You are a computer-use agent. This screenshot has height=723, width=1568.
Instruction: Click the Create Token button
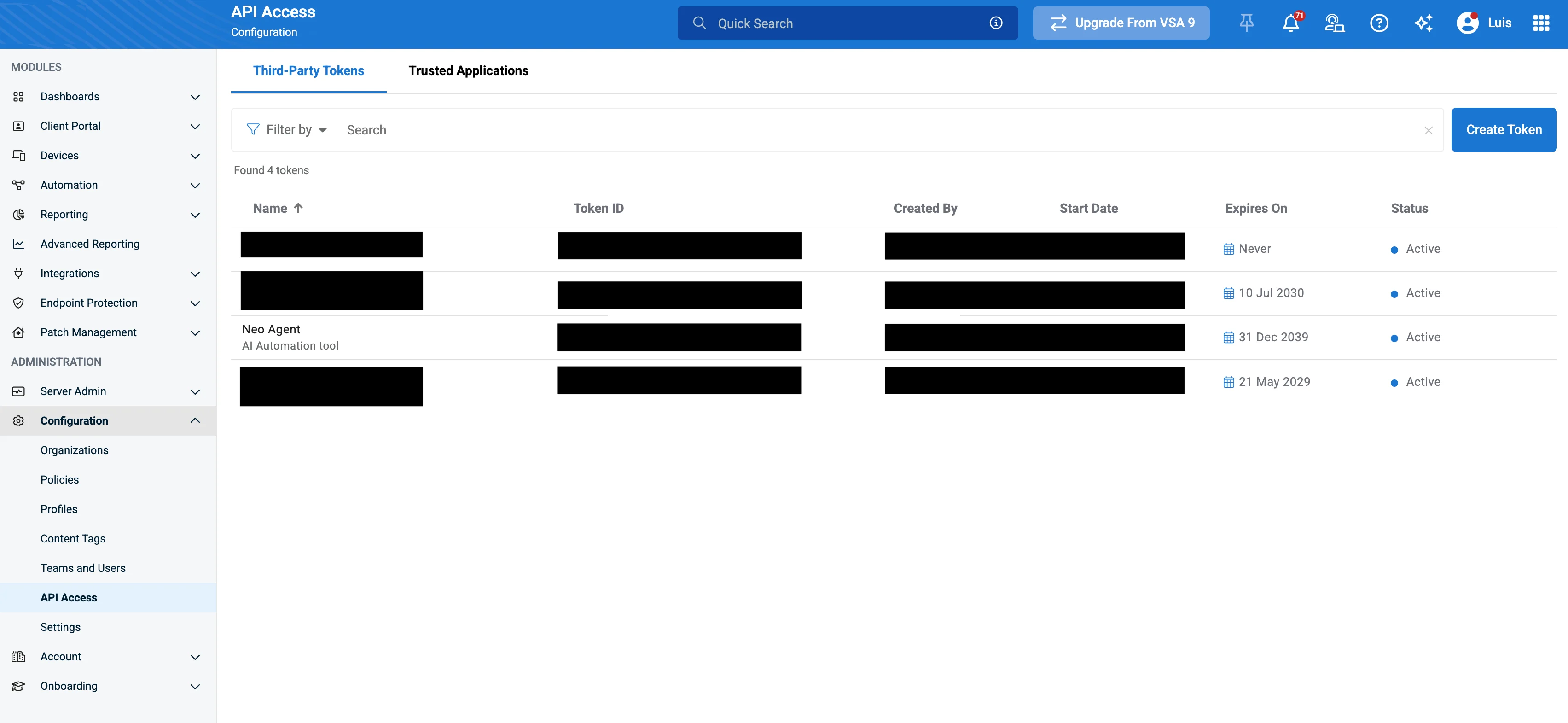1504,129
